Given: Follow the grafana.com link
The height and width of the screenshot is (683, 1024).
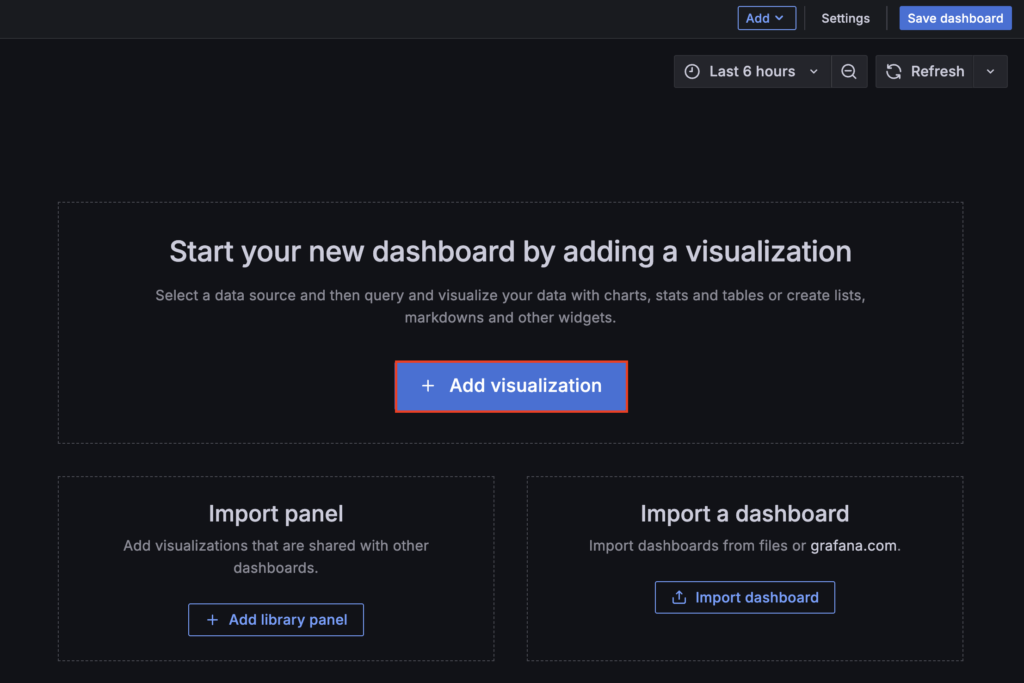Looking at the screenshot, I should [x=854, y=546].
